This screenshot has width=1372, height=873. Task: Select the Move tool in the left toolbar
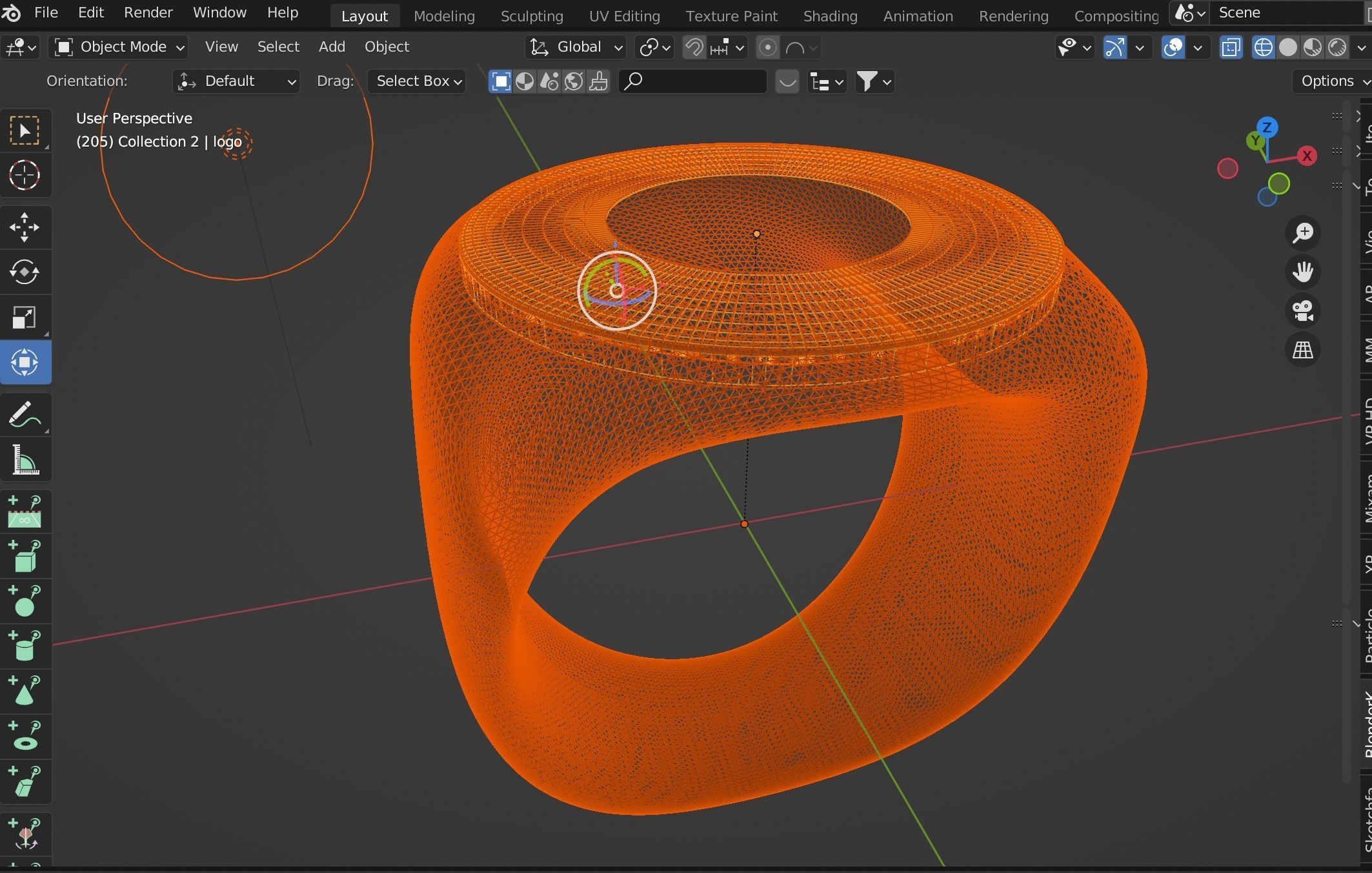click(26, 227)
